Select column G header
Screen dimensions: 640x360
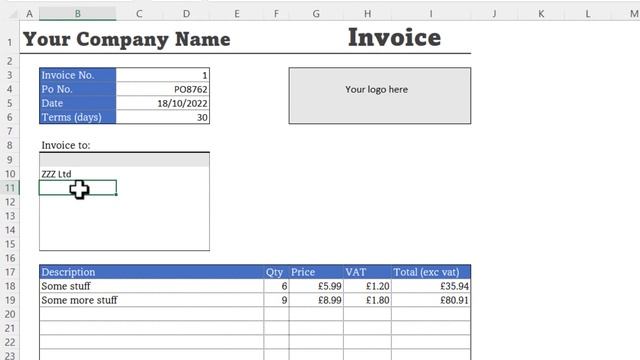[316, 14]
